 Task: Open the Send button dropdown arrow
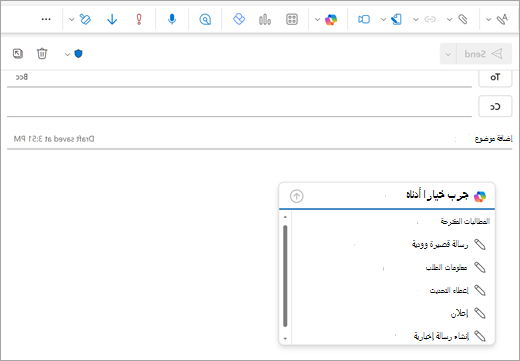click(x=448, y=54)
